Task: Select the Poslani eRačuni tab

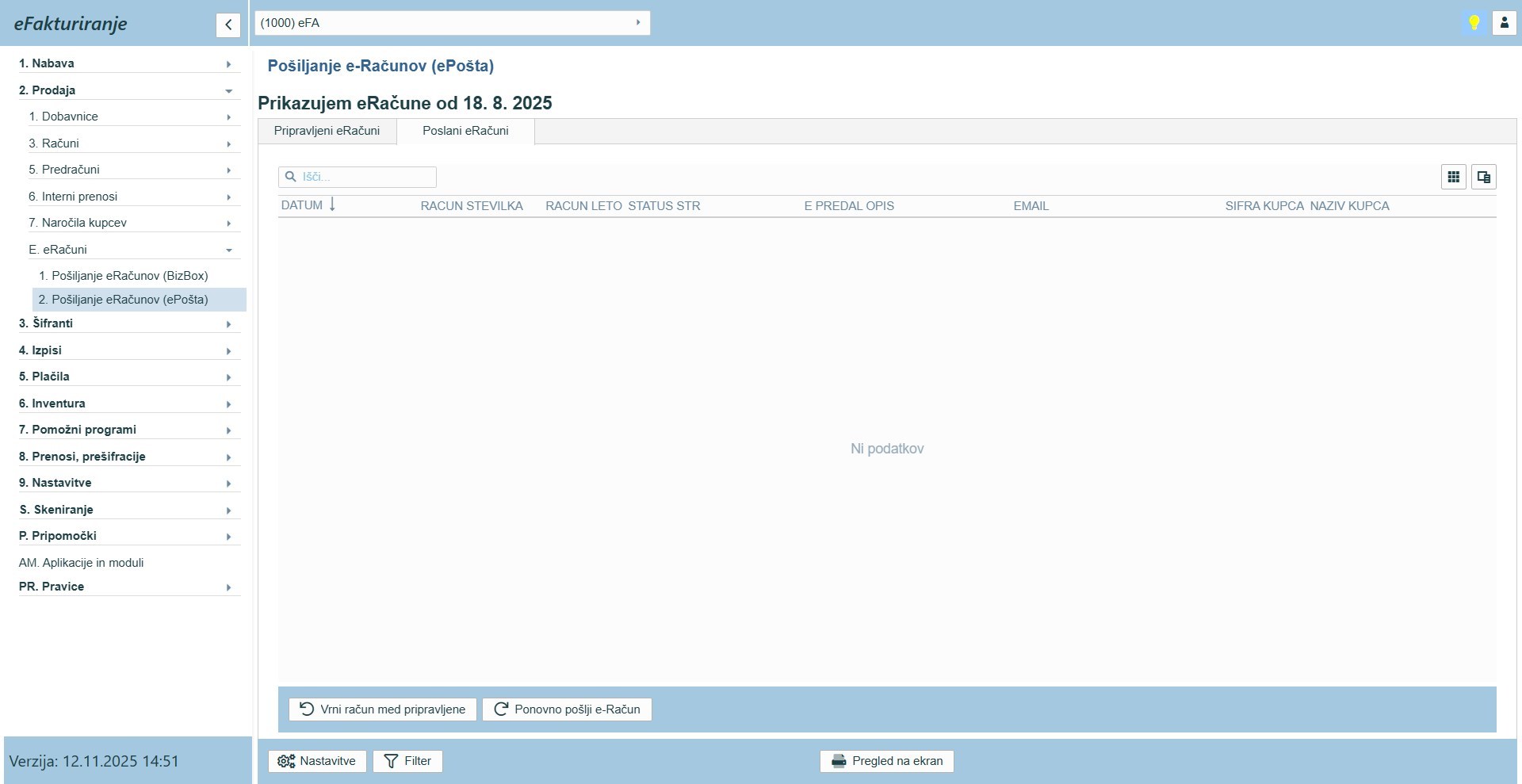Action: coord(465,131)
